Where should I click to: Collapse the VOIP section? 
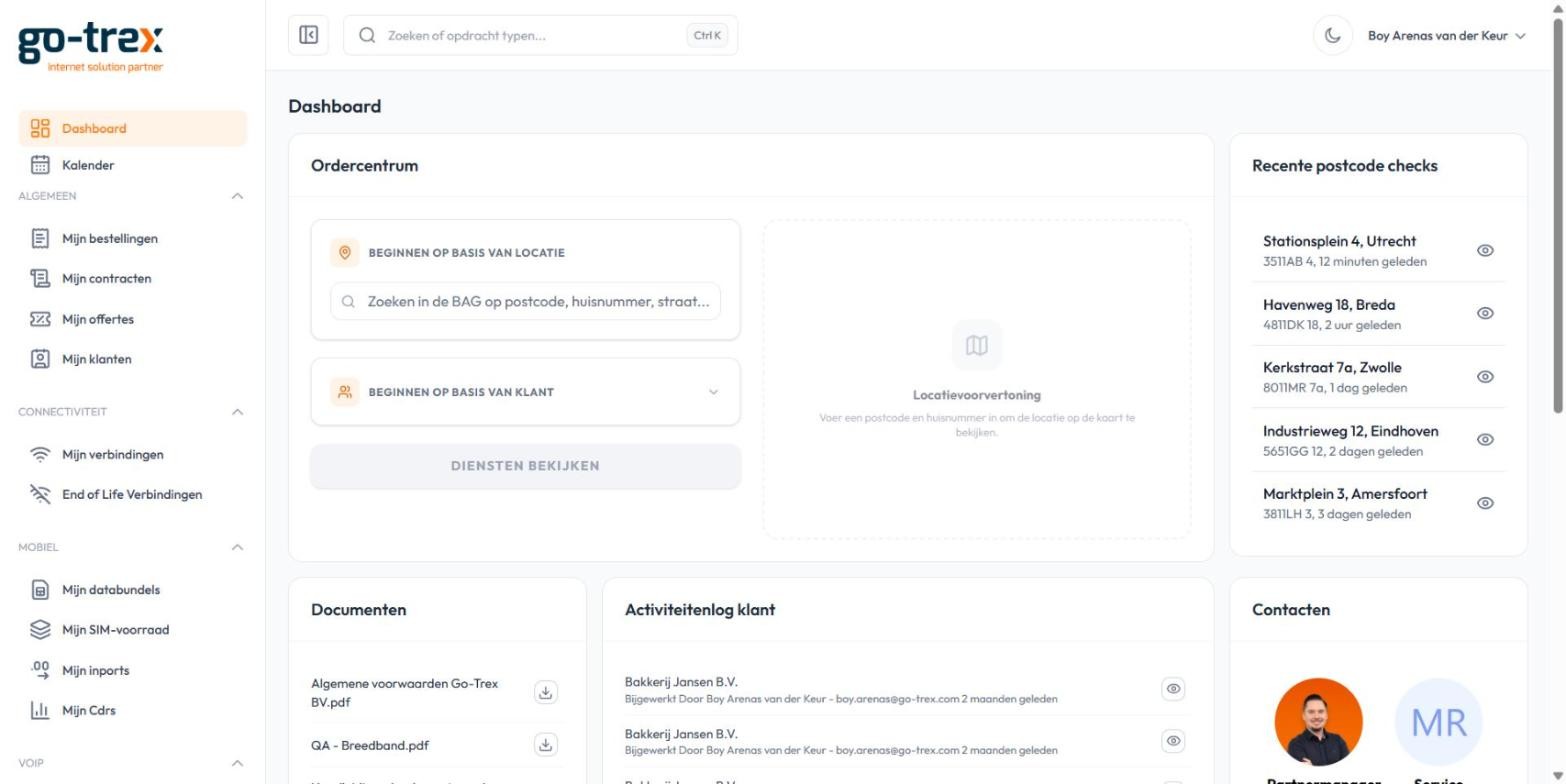(x=237, y=764)
